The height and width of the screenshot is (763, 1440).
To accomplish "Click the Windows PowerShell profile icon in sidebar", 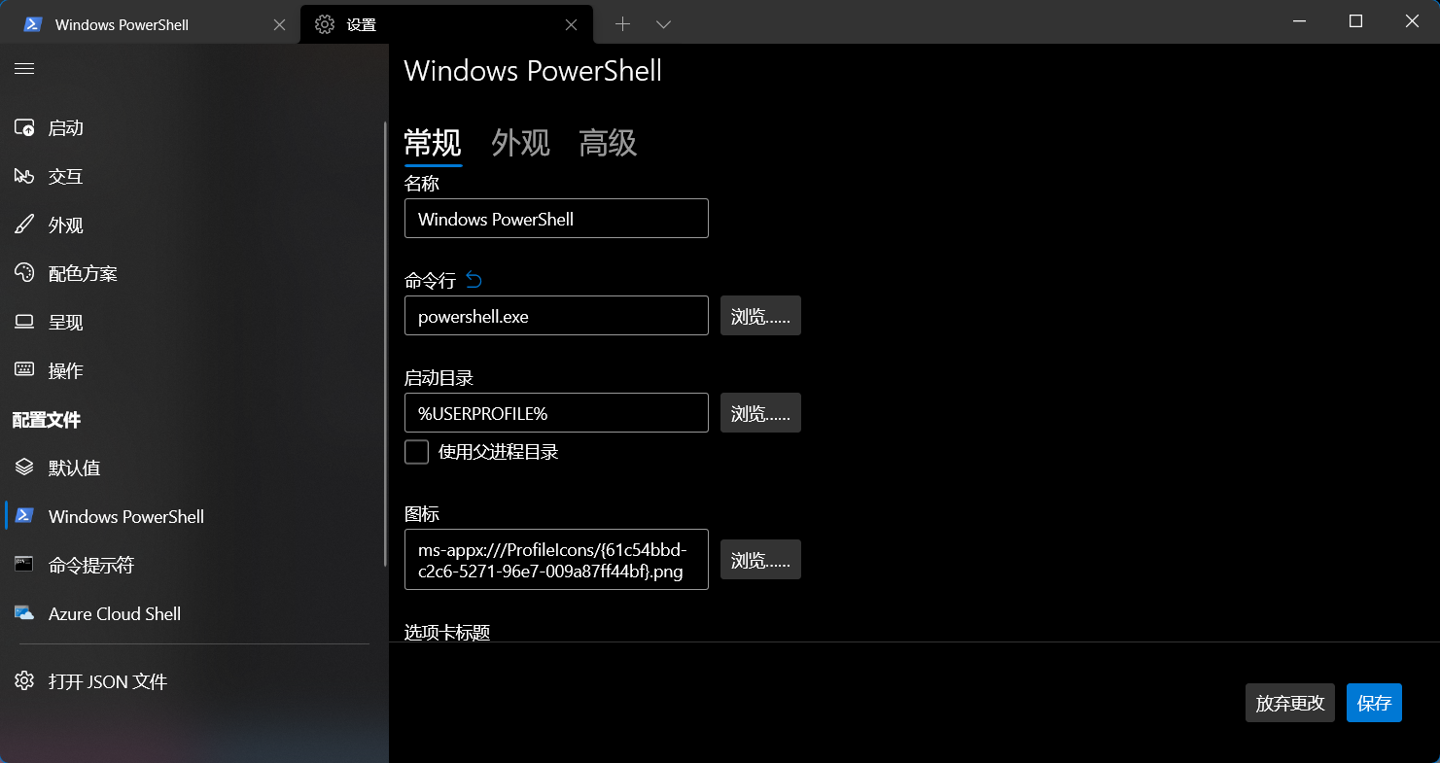I will (x=25, y=516).
